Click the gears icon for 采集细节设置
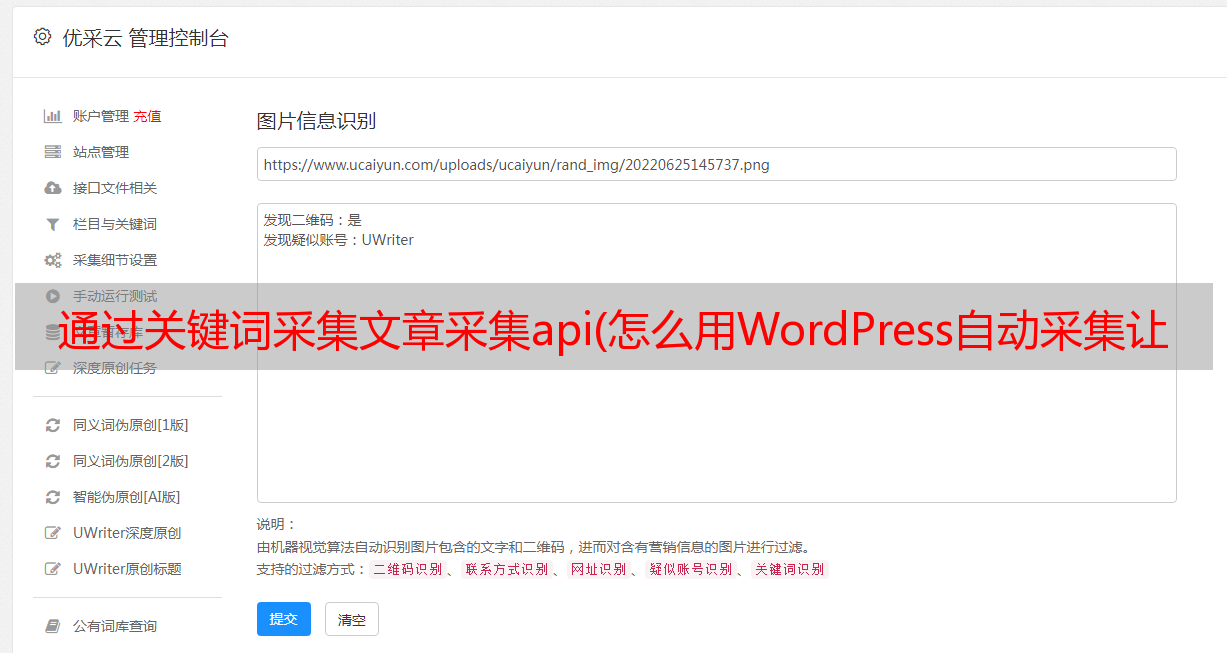The image size is (1227, 653). point(53,260)
